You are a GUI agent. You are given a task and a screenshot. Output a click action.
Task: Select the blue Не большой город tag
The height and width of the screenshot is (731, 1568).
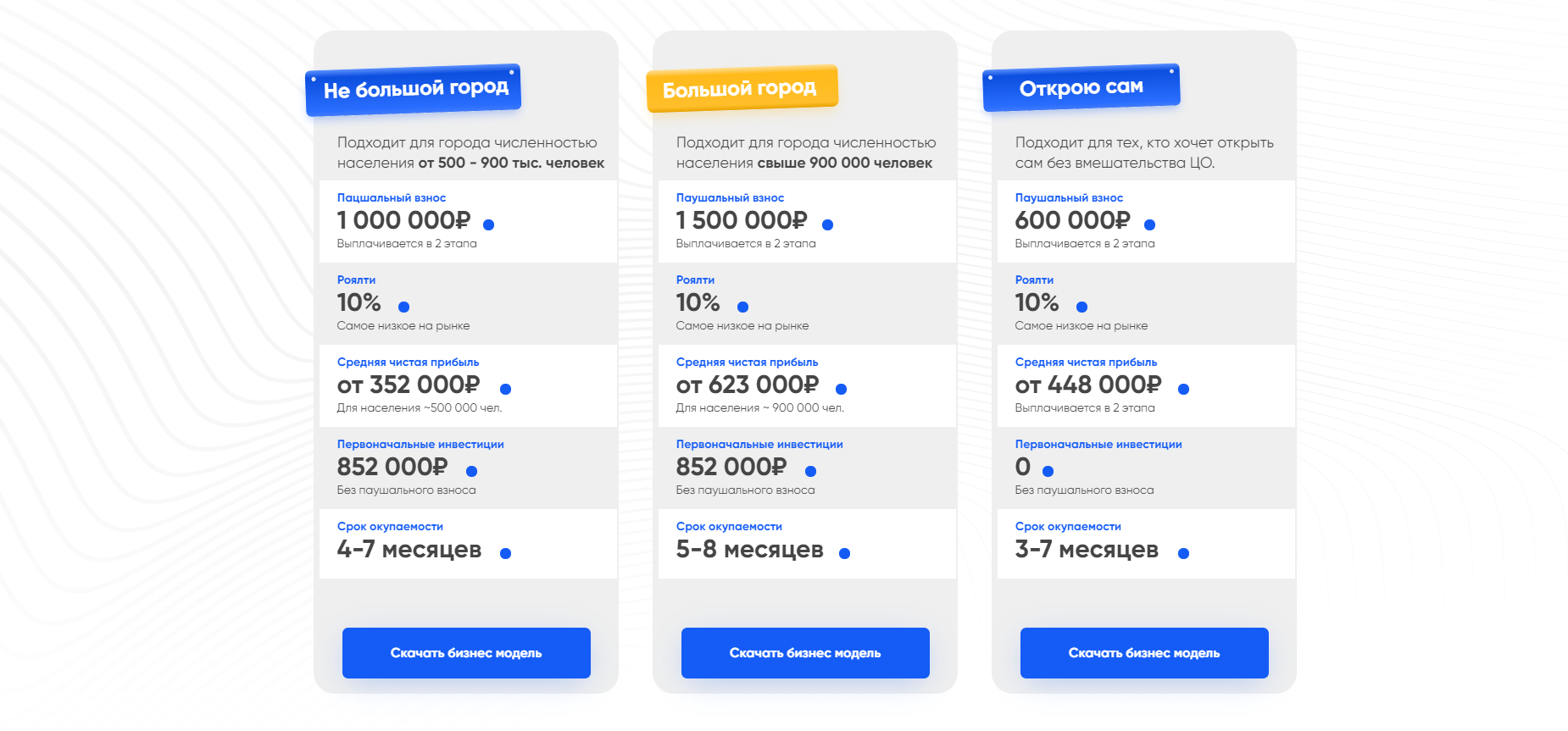pos(414,89)
